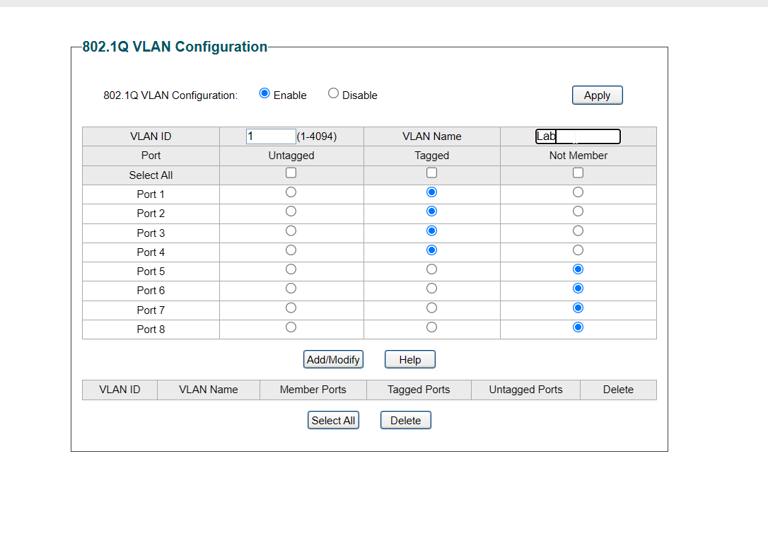The image size is (768, 536).
Task: Click the Port 8 row label
Action: tap(150, 329)
